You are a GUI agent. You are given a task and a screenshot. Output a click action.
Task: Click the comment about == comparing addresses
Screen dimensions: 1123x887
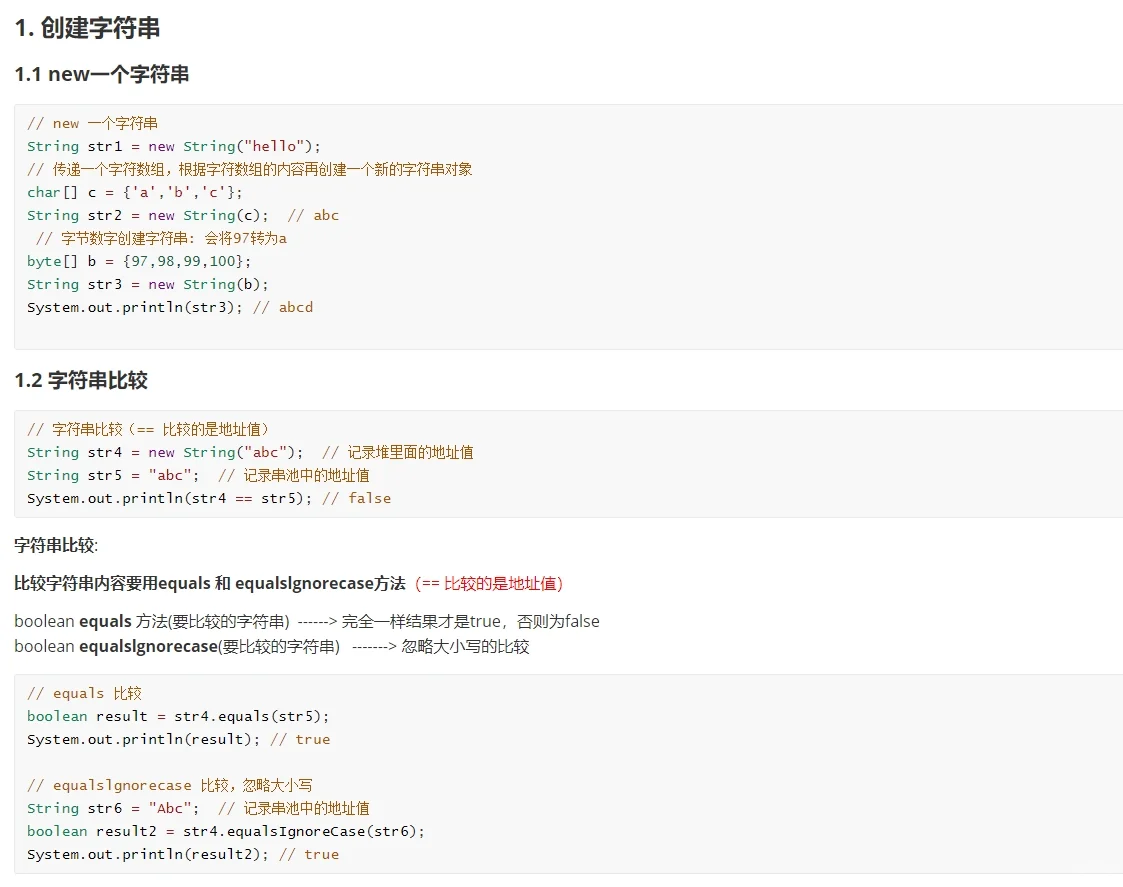coord(150,428)
